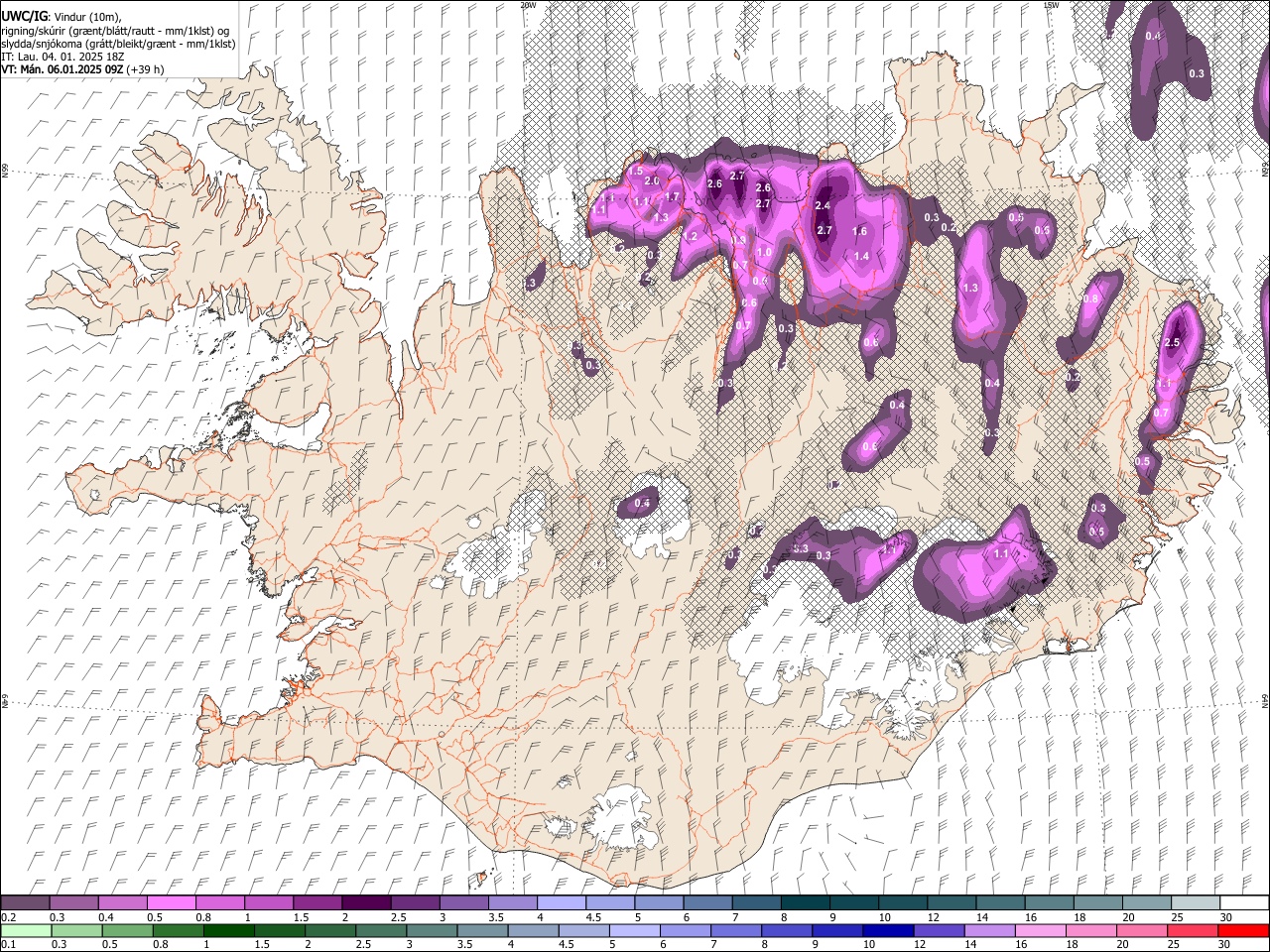Click the '0.8' snowfall value in the east
The width and height of the screenshot is (1270, 952).
(1090, 299)
